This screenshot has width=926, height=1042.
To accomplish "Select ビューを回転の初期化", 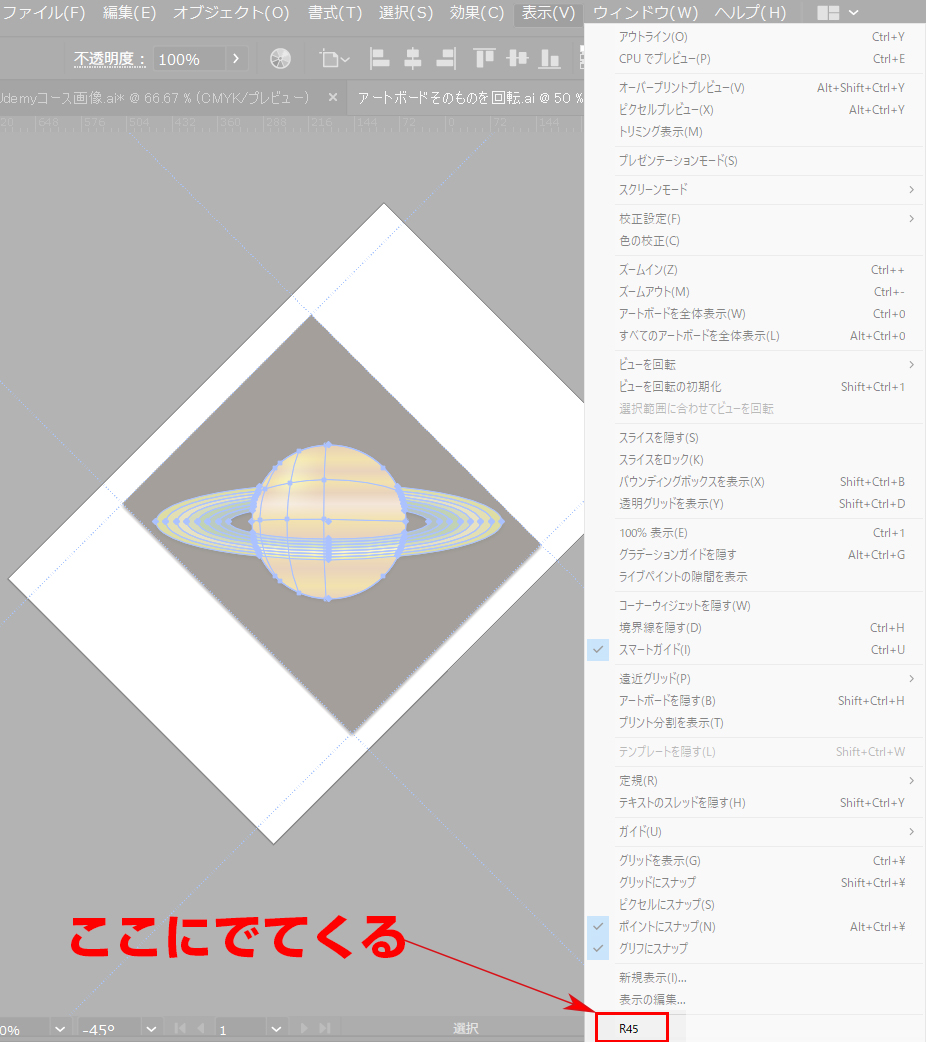I will pyautogui.click(x=755, y=387).
